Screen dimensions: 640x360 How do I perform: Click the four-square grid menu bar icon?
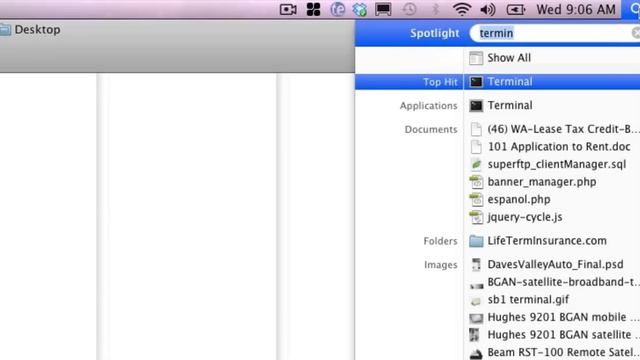coord(313,9)
